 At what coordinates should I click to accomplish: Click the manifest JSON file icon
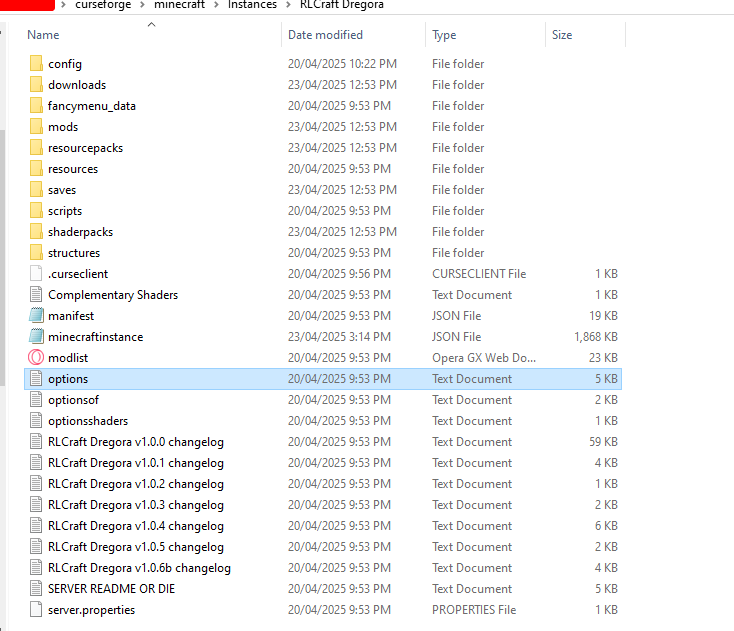(x=36, y=316)
